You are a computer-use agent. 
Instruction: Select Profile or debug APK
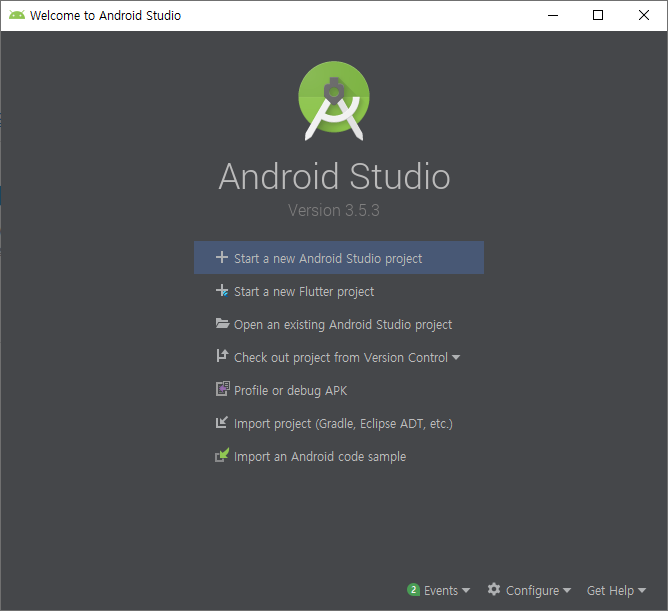click(x=290, y=391)
